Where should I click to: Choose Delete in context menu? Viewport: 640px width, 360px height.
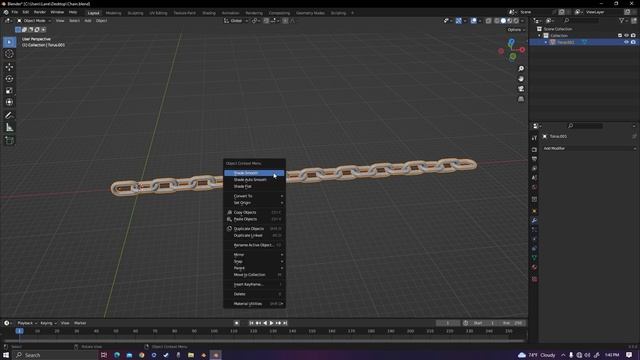coord(254,294)
